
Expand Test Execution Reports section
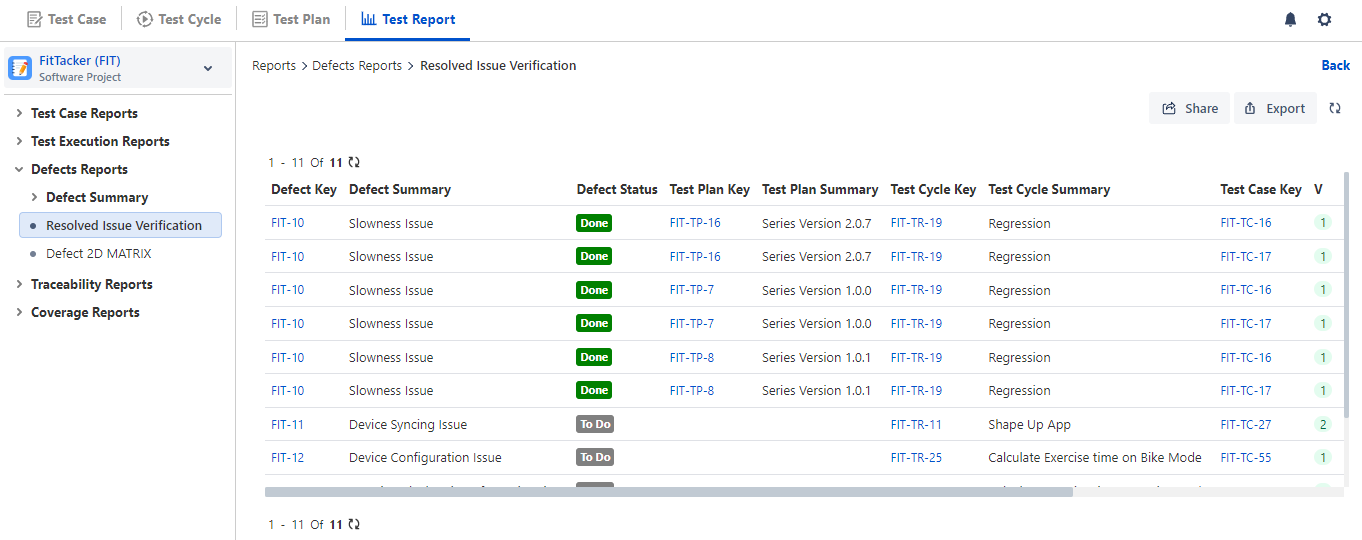pyautogui.click(x=19, y=141)
